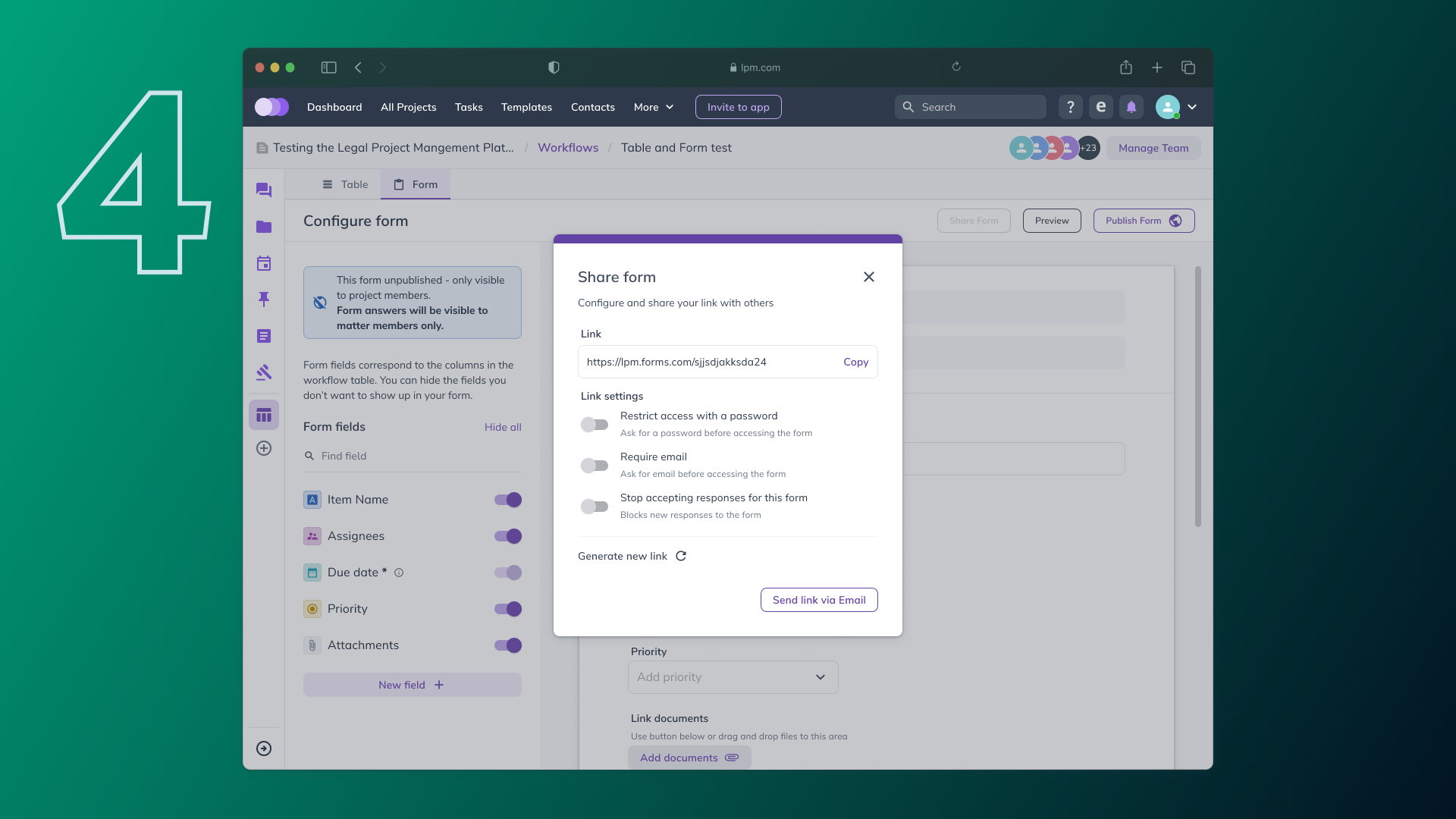This screenshot has width=1456, height=819.
Task: Click the Preview button
Action: 1052,221
